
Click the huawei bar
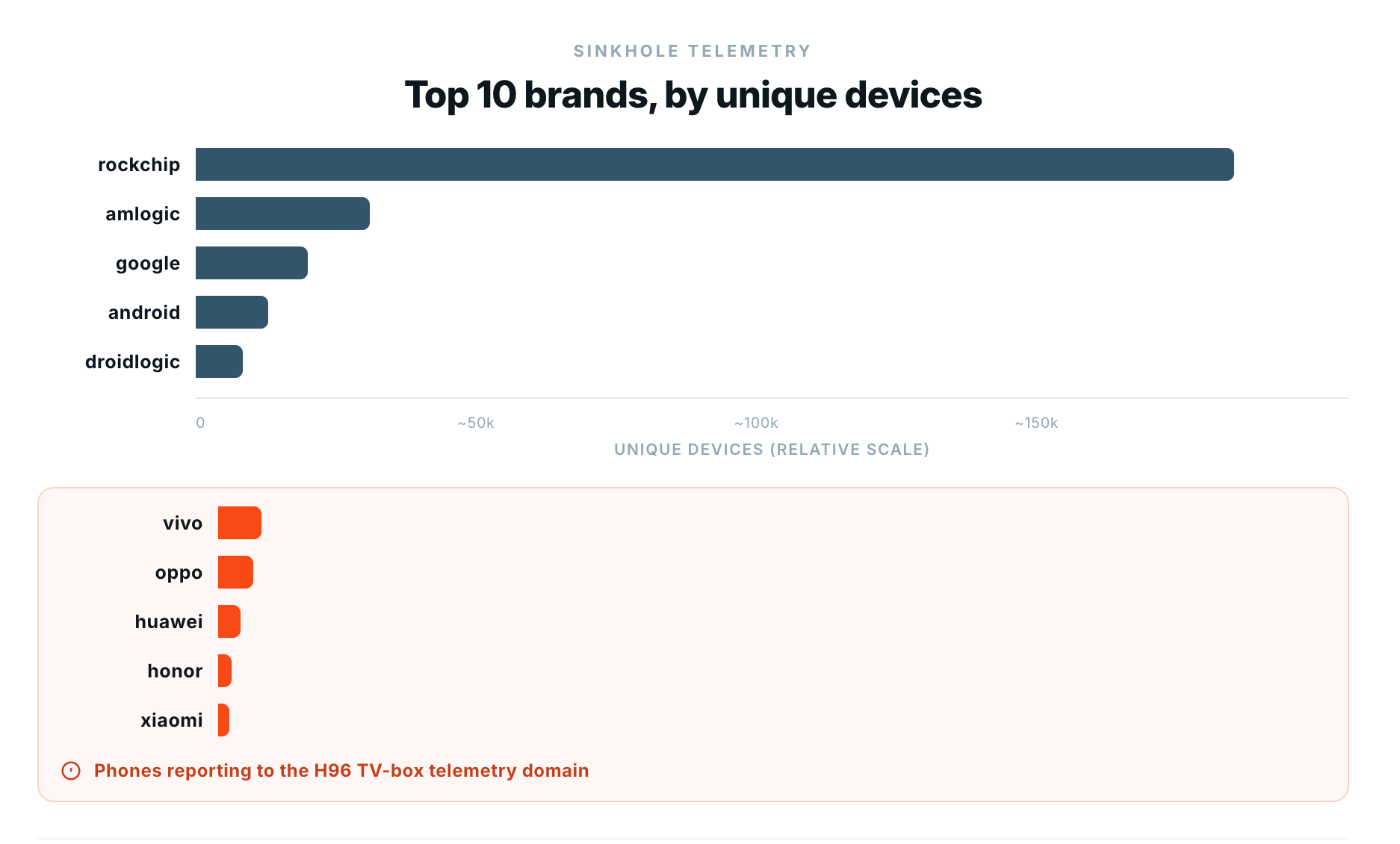[229, 621]
